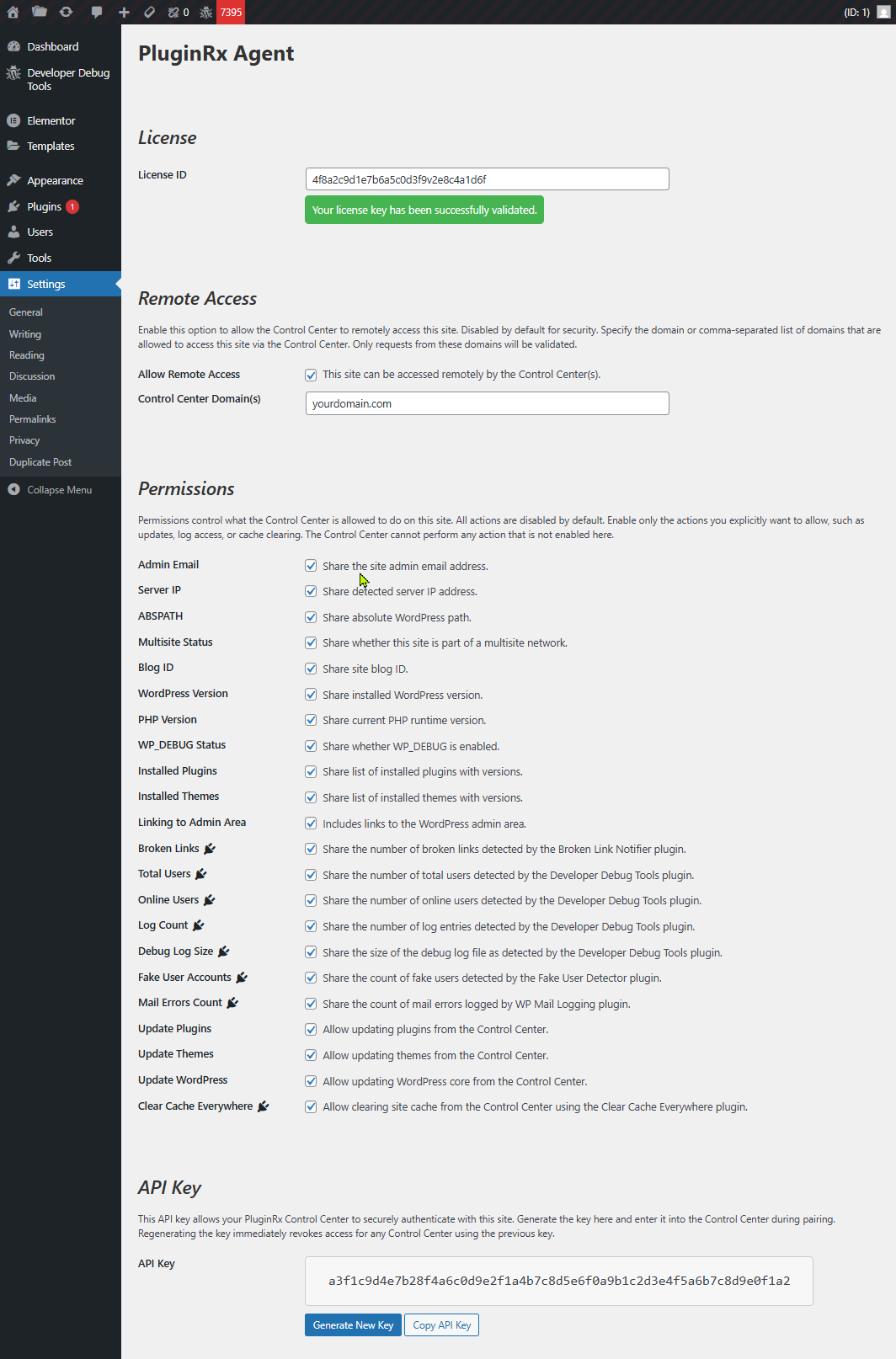
Task: Toggle the Linking to Admin Area checkbox
Action: (x=311, y=823)
